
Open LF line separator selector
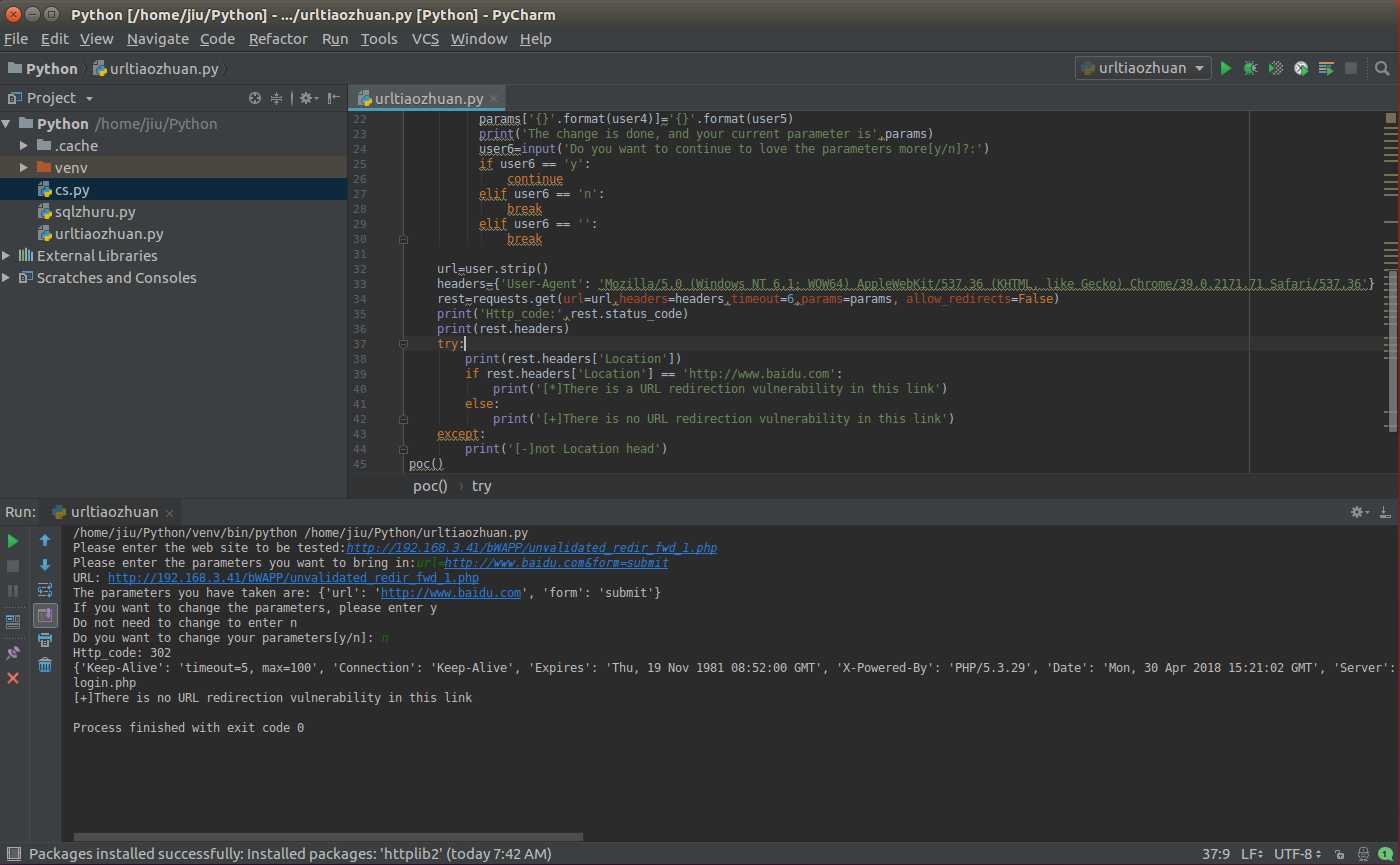(x=1253, y=855)
